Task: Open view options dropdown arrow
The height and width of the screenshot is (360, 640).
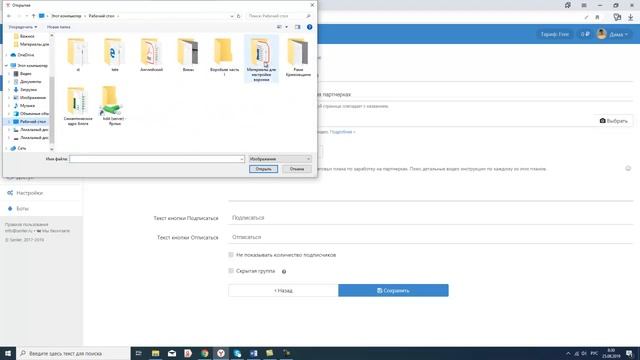Action: [287, 27]
